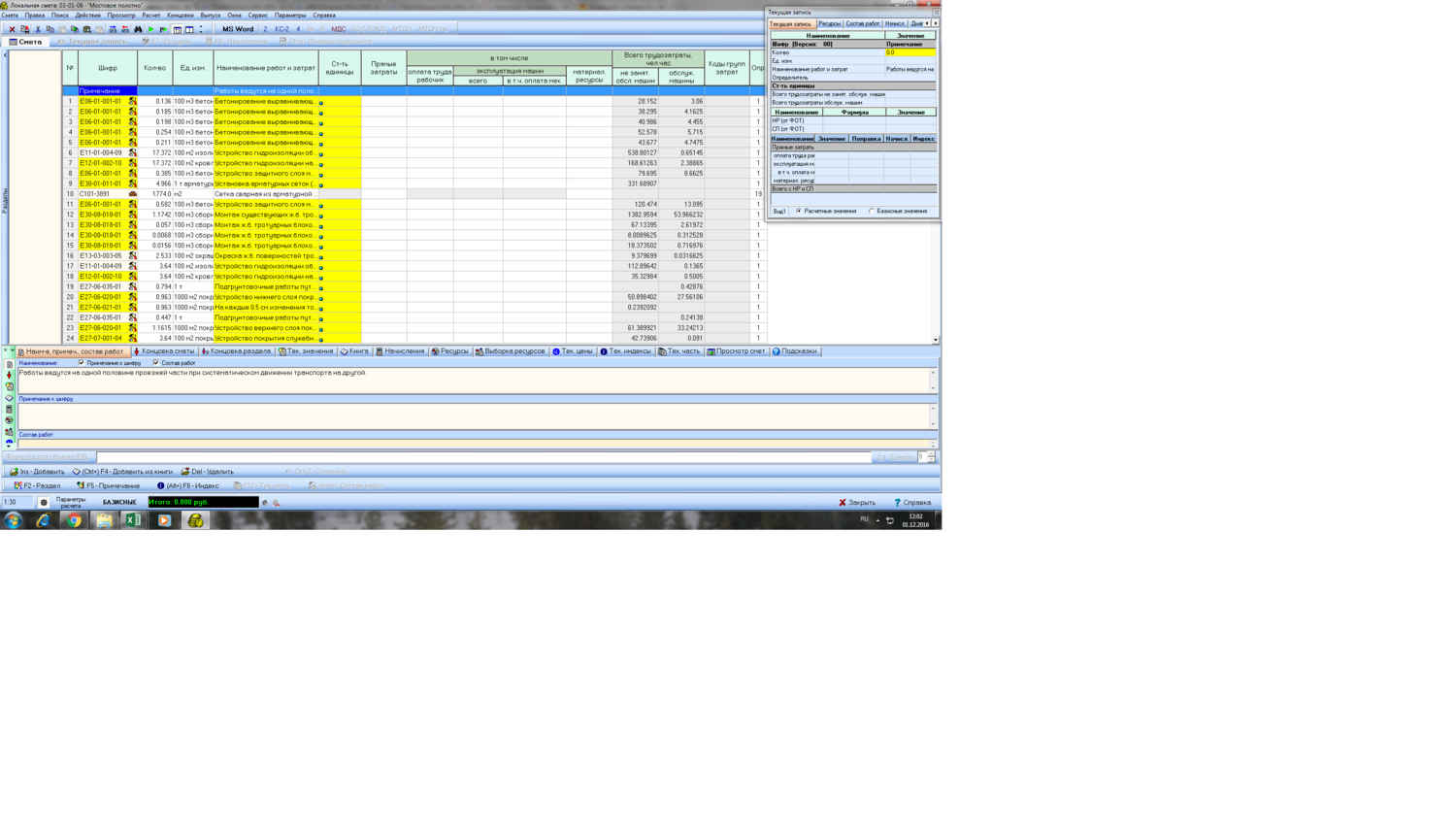Click the keyboard language indicator 'RU'
This screenshot has width=1456, height=830.
(x=864, y=519)
